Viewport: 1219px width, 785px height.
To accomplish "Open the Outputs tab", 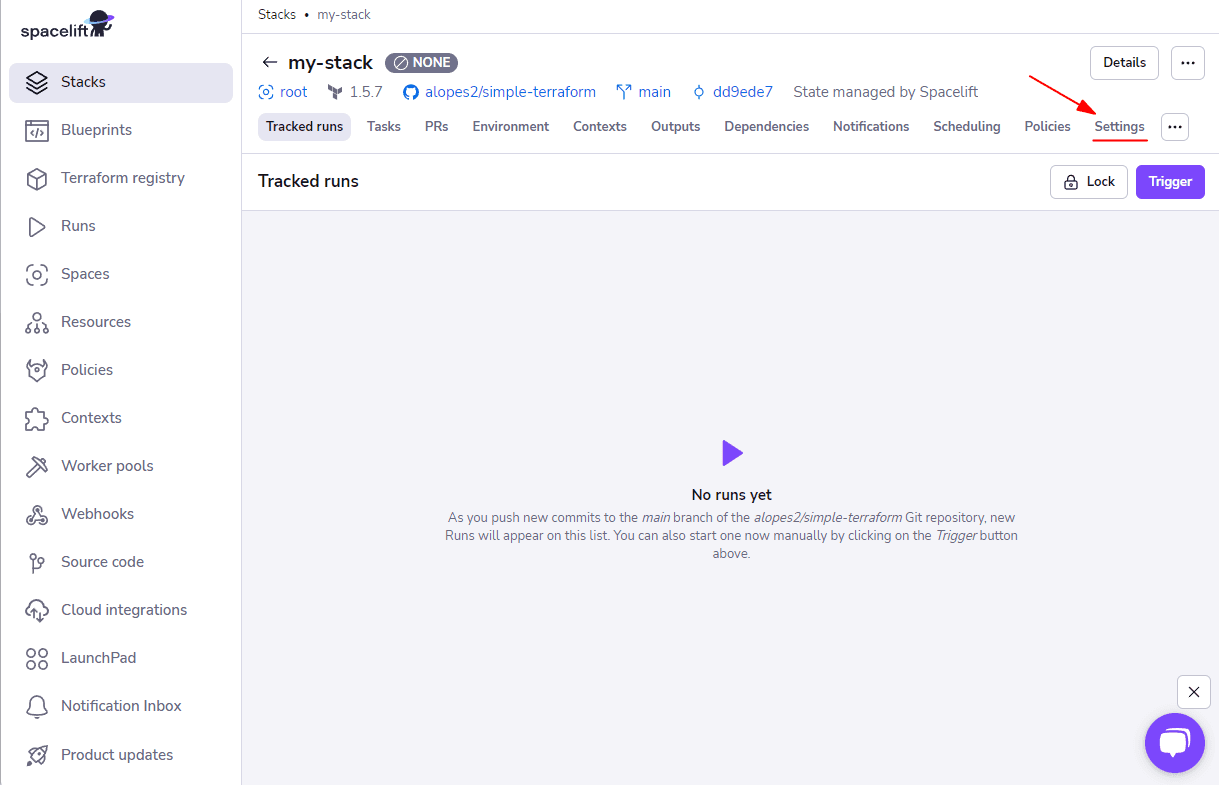I will tap(676, 127).
